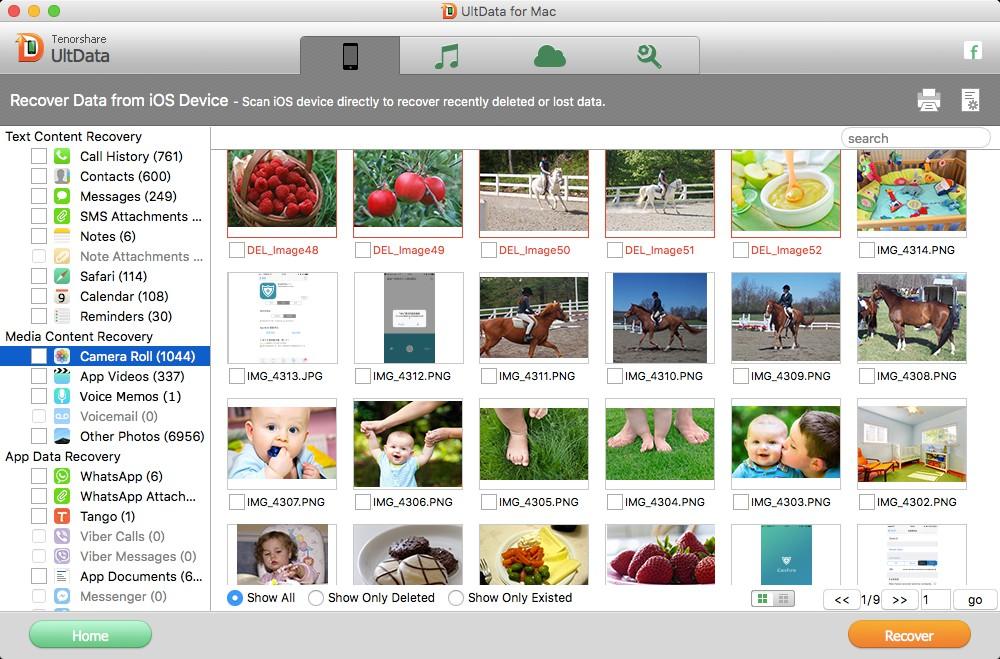Check the Tango (1) checkbox
This screenshot has height=659, width=1000.
tap(39, 516)
